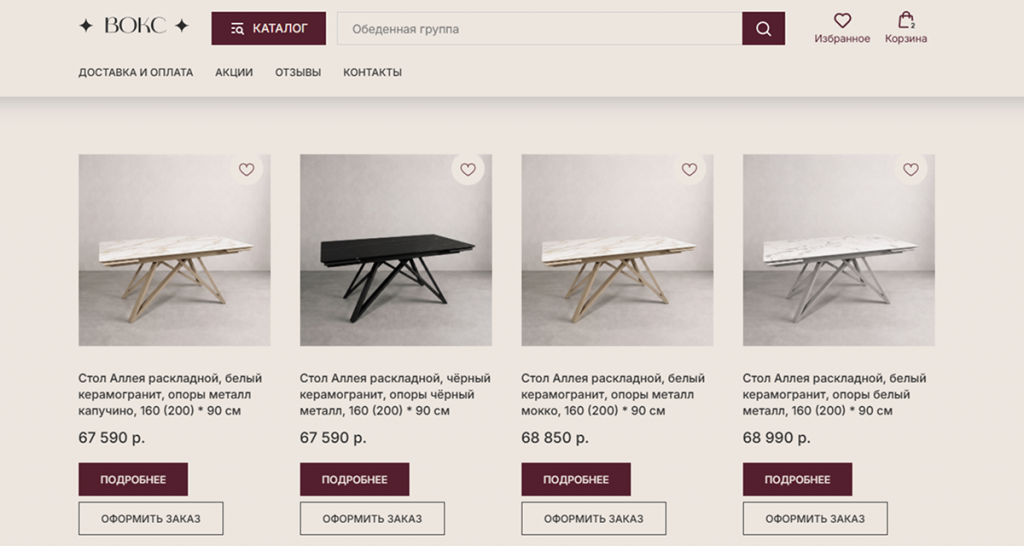Open the Избранное favorites heart icon

coord(842,21)
